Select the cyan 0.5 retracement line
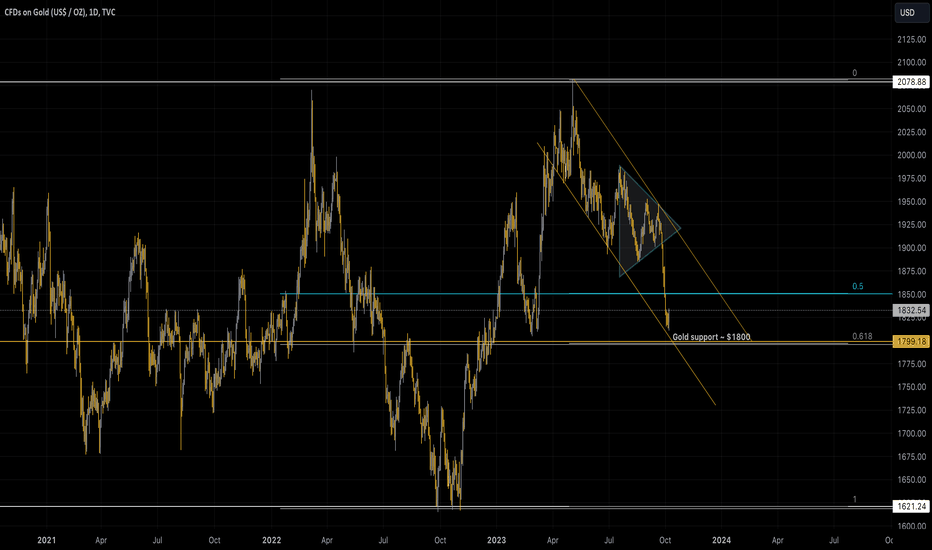 (x=585, y=294)
